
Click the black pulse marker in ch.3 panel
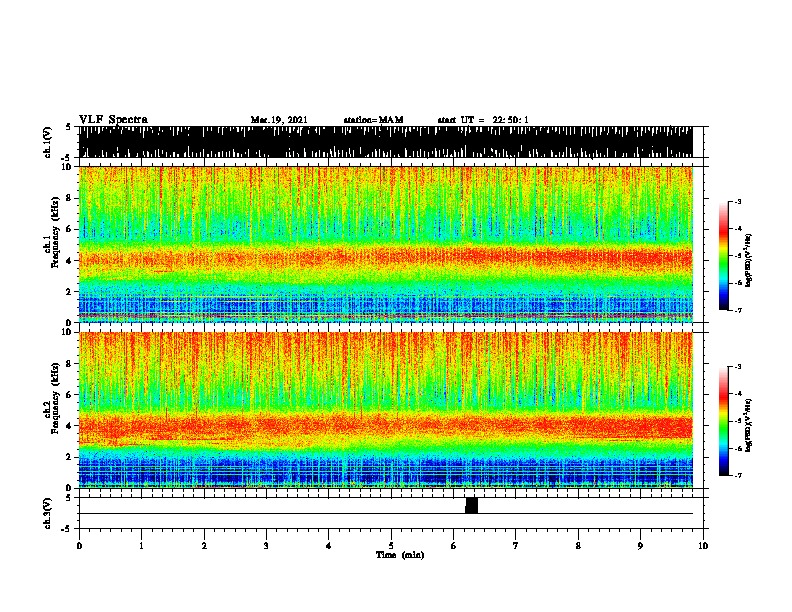pos(471,505)
